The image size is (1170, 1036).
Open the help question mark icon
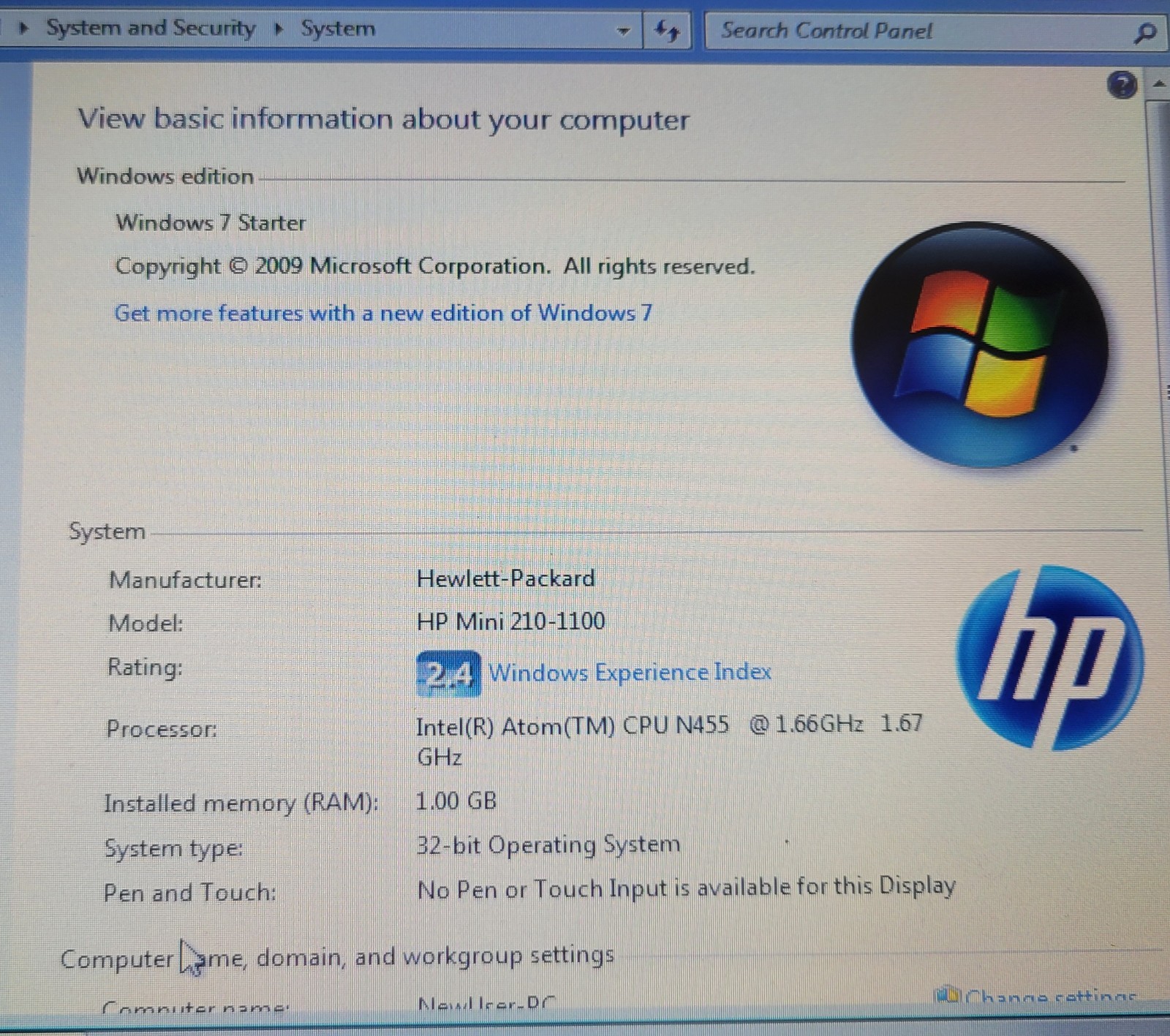1122,85
